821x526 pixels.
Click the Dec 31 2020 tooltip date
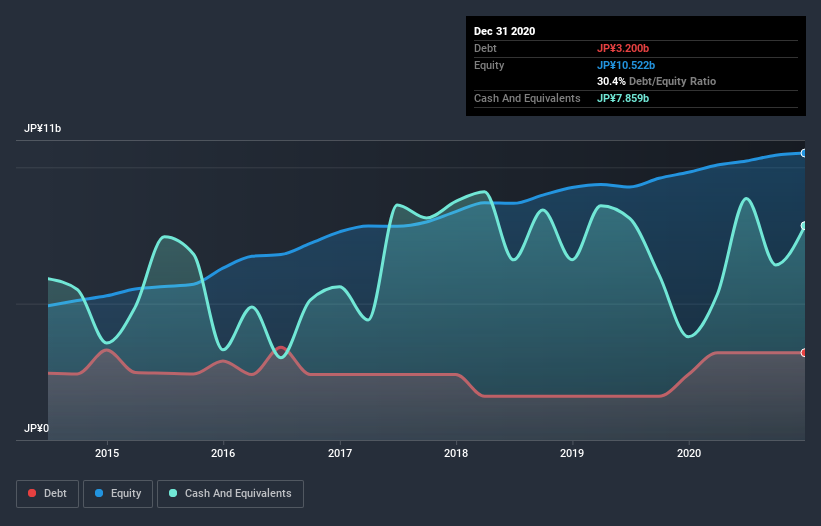(504, 31)
